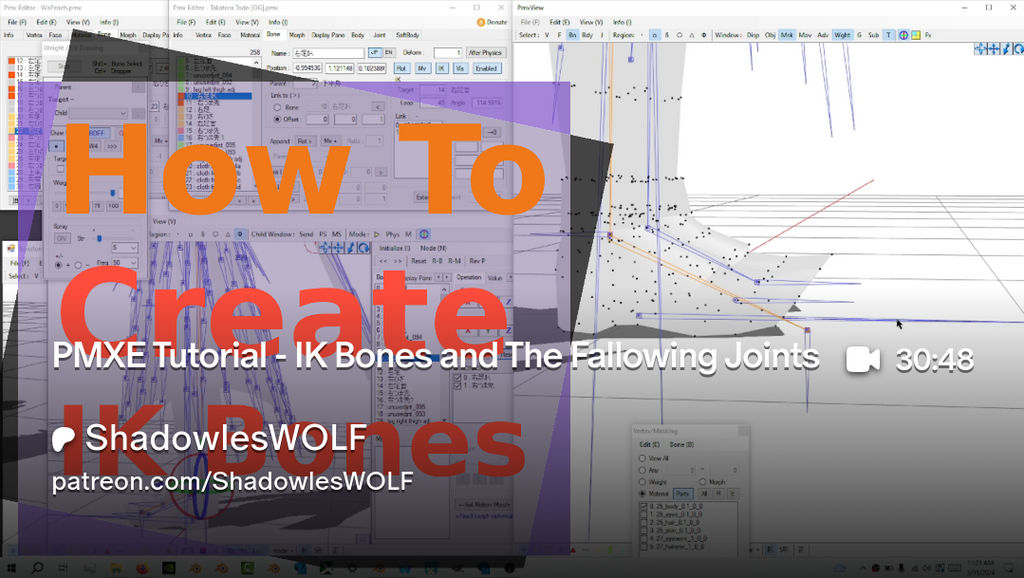Switch bone name to EN

pyautogui.click(x=389, y=53)
